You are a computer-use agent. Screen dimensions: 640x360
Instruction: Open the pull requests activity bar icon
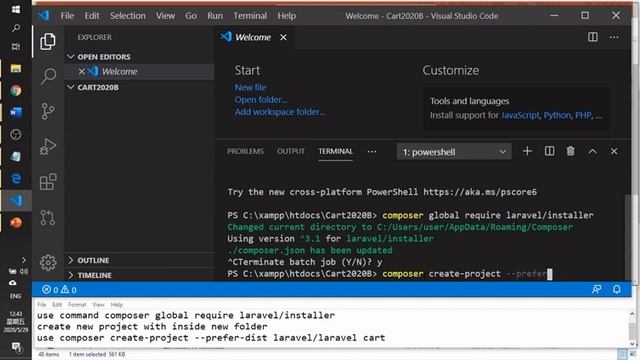tap(48, 217)
